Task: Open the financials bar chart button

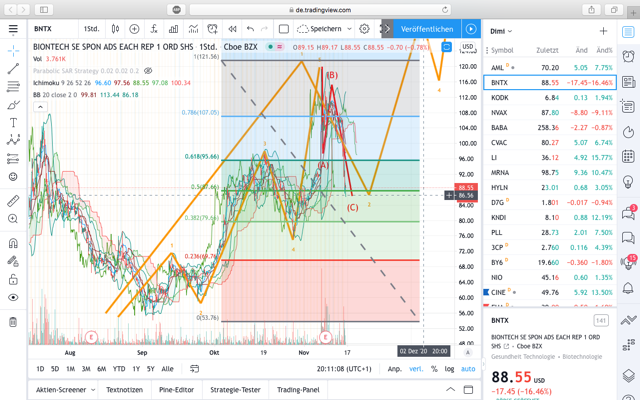Action: pos(173,29)
